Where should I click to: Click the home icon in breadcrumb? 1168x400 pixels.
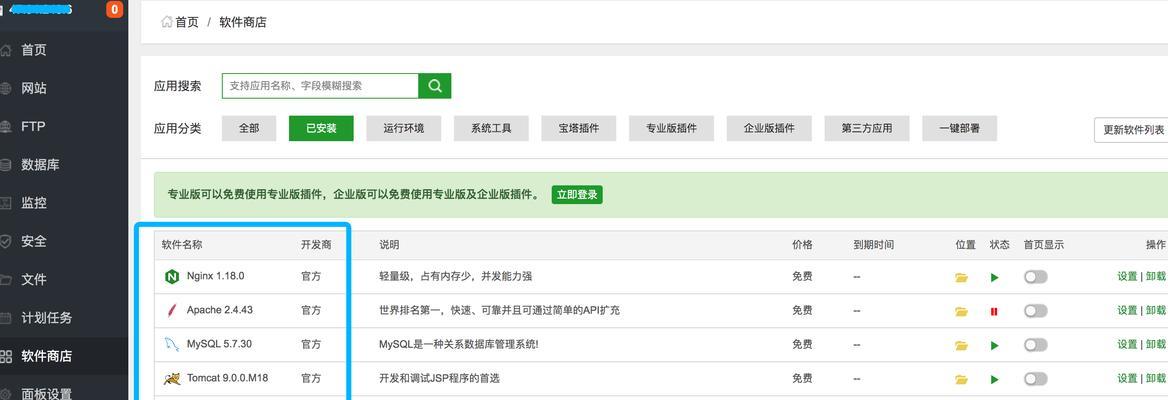[167, 22]
